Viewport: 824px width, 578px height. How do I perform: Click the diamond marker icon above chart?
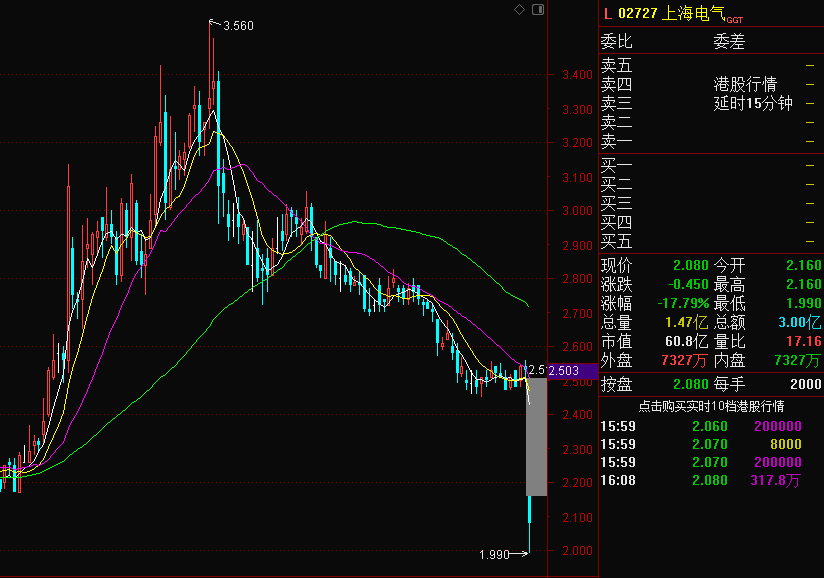tap(519, 10)
